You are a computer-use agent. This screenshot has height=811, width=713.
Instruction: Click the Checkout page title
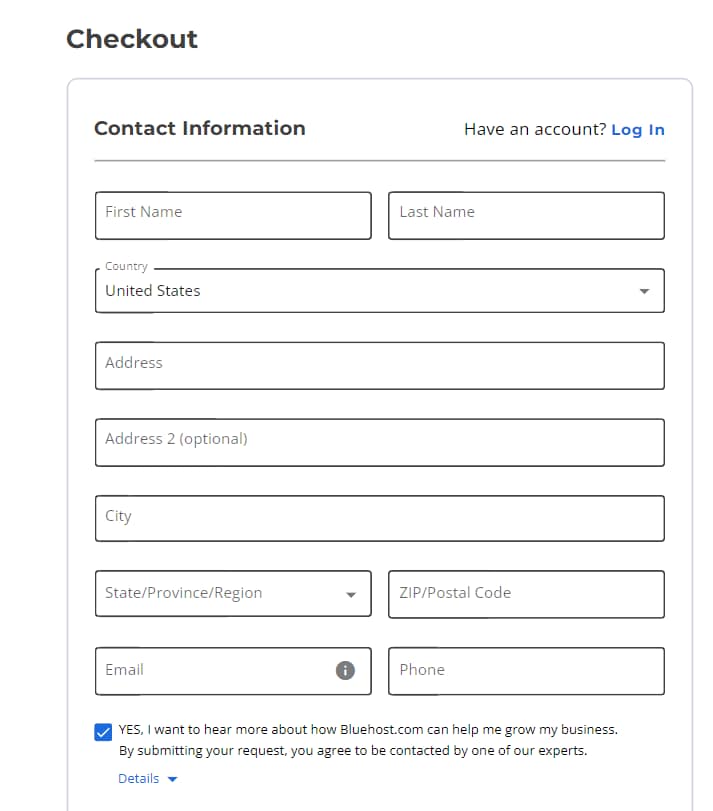pyautogui.click(x=132, y=39)
